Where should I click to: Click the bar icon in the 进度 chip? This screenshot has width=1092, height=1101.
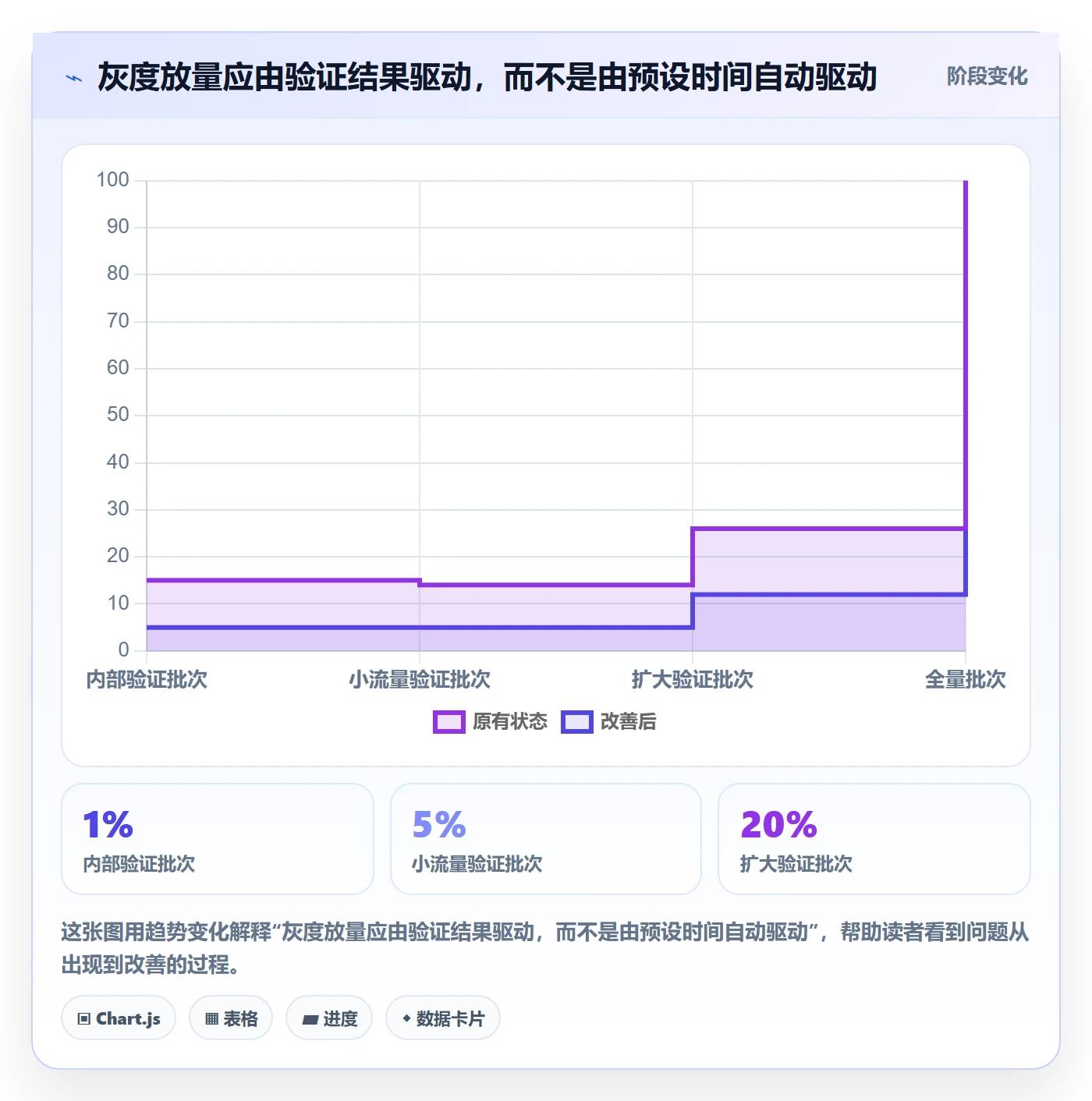(x=310, y=1019)
